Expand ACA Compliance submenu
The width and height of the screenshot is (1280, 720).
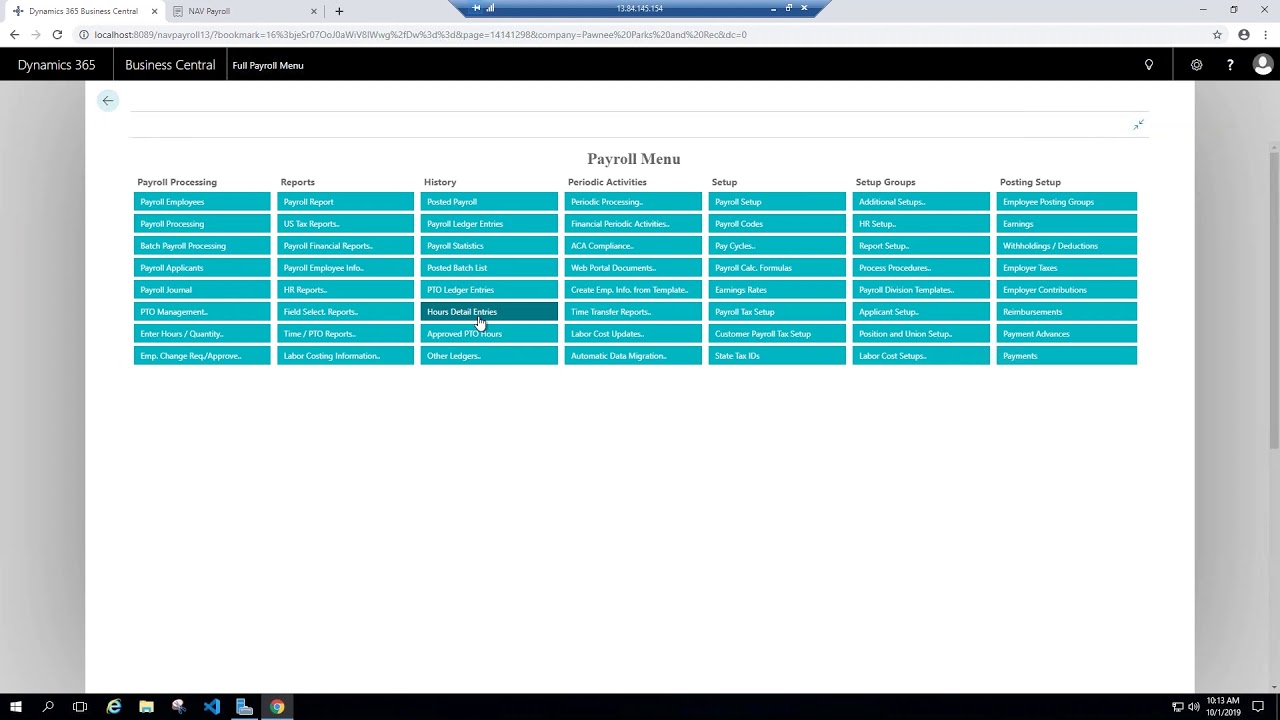click(x=633, y=246)
